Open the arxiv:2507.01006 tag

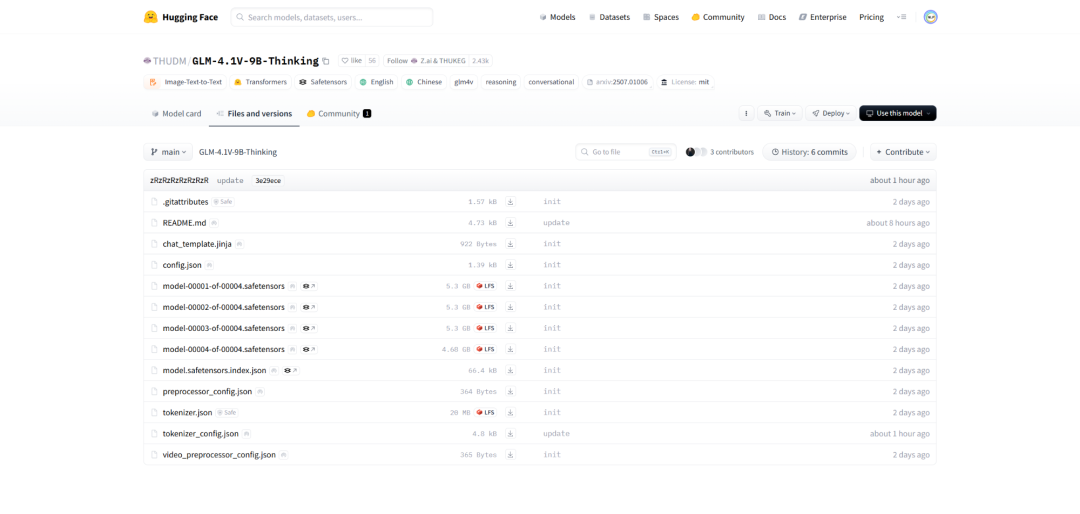click(617, 82)
